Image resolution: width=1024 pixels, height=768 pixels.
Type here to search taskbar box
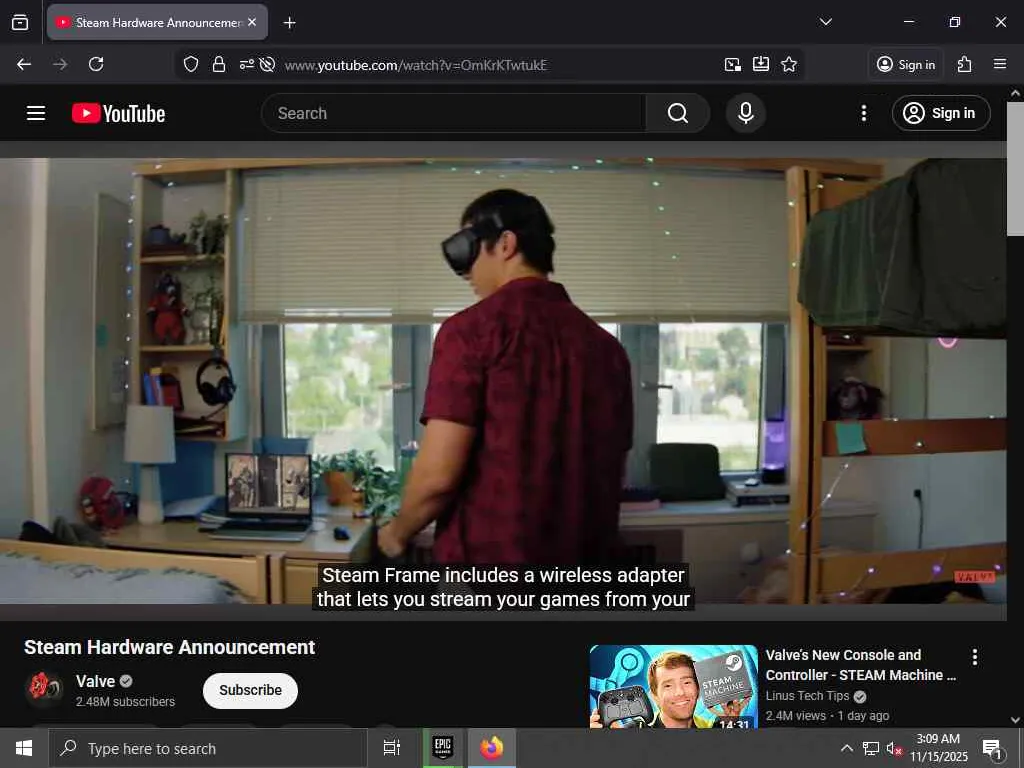(x=208, y=748)
